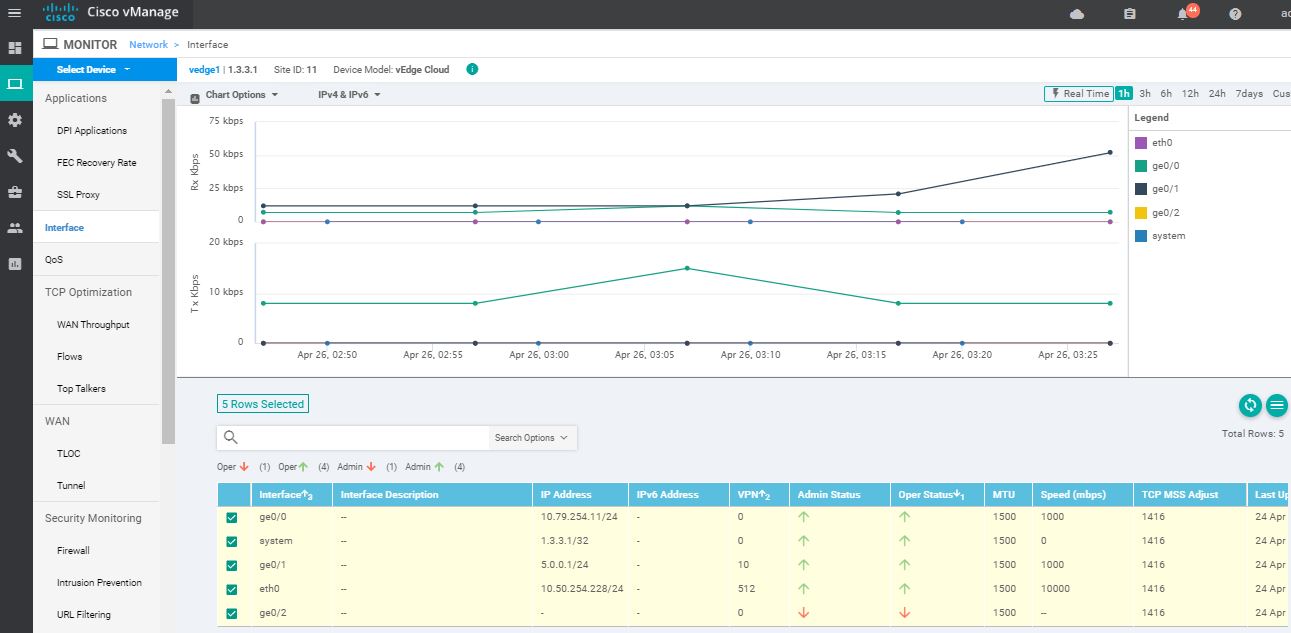Select the 6h time range tab

click(x=1166, y=94)
